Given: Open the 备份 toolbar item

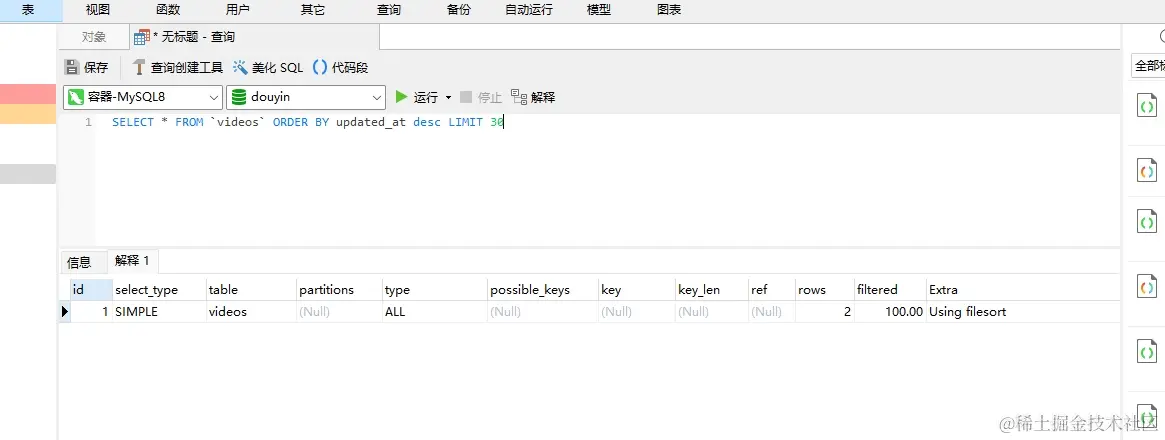Looking at the screenshot, I should [458, 10].
